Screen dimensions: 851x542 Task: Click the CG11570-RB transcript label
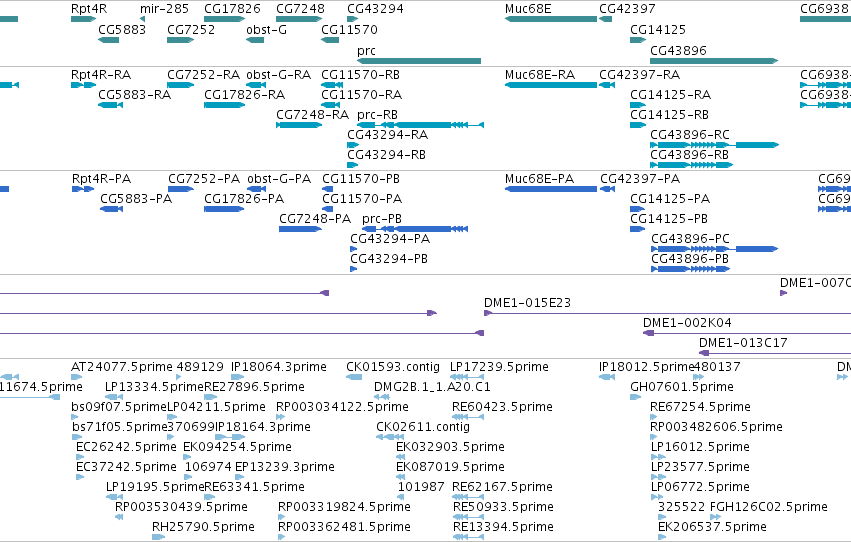tap(360, 75)
